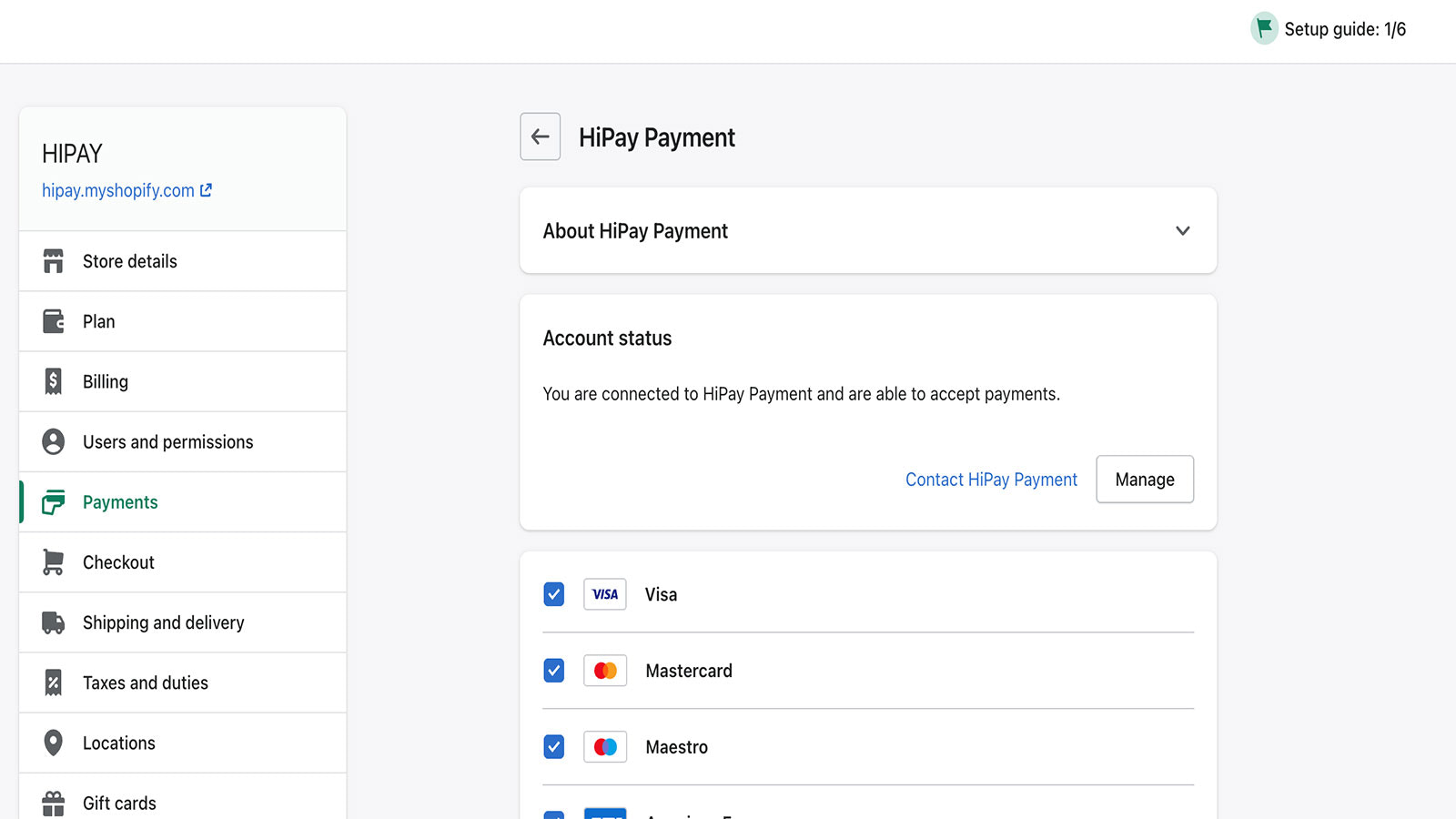Click the HIPAY store name
This screenshot has width=1456, height=819.
72,153
